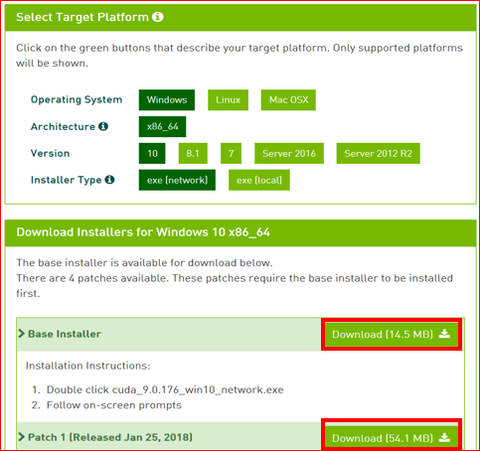Choose Server 2016 version
The image size is (480, 451).
click(289, 153)
